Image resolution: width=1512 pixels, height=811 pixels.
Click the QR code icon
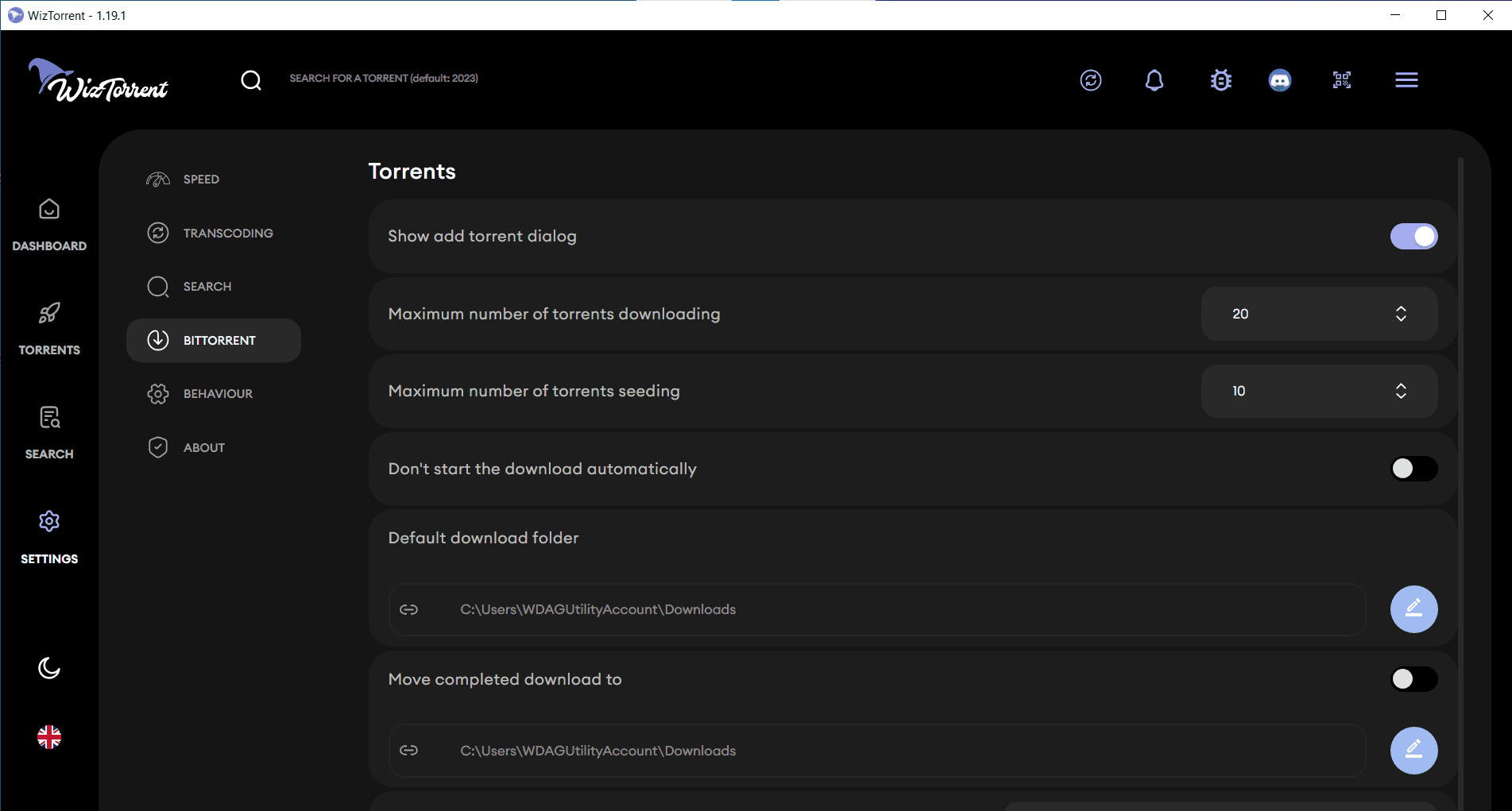[1342, 80]
